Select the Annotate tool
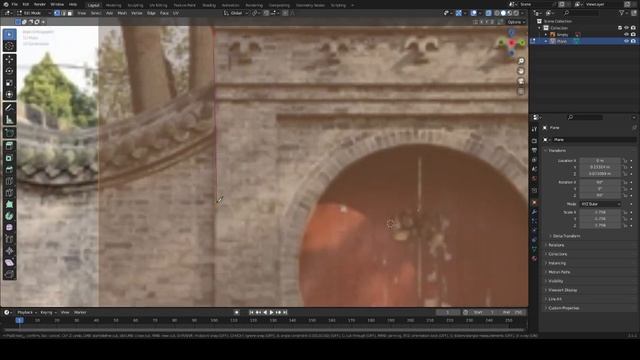 (x=9, y=108)
